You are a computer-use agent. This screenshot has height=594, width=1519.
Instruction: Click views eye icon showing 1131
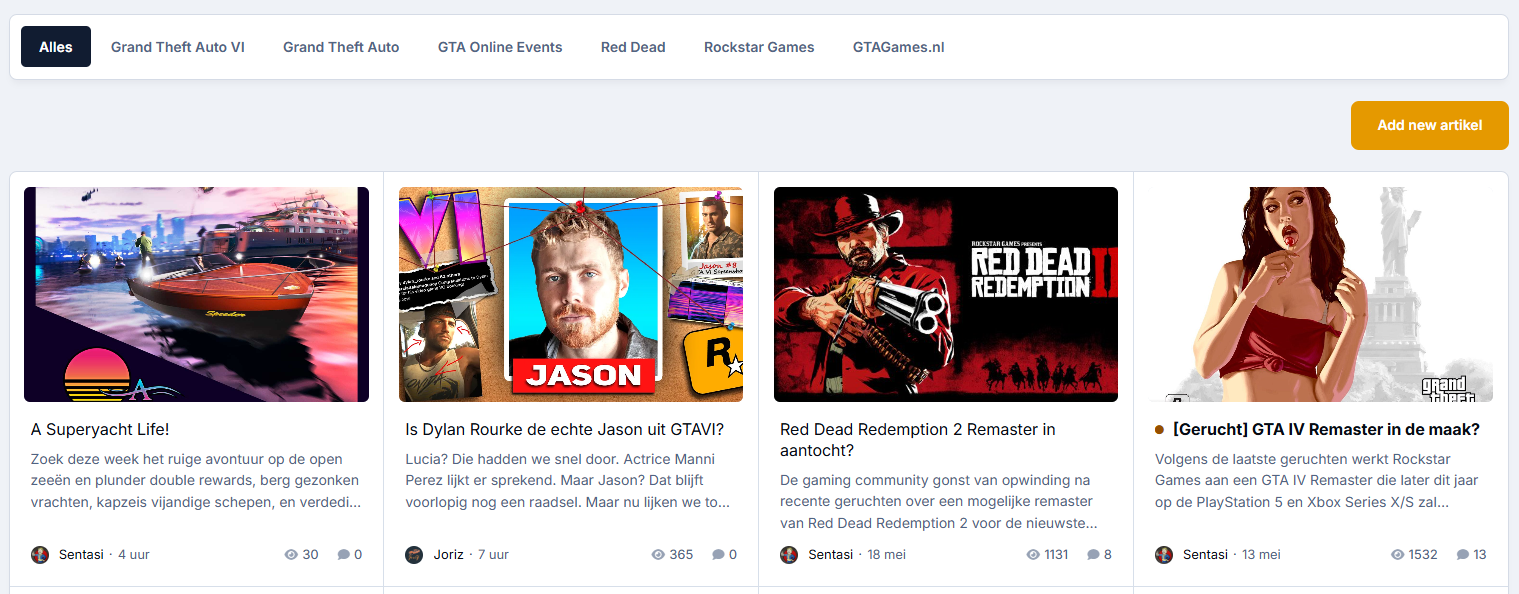click(1034, 554)
